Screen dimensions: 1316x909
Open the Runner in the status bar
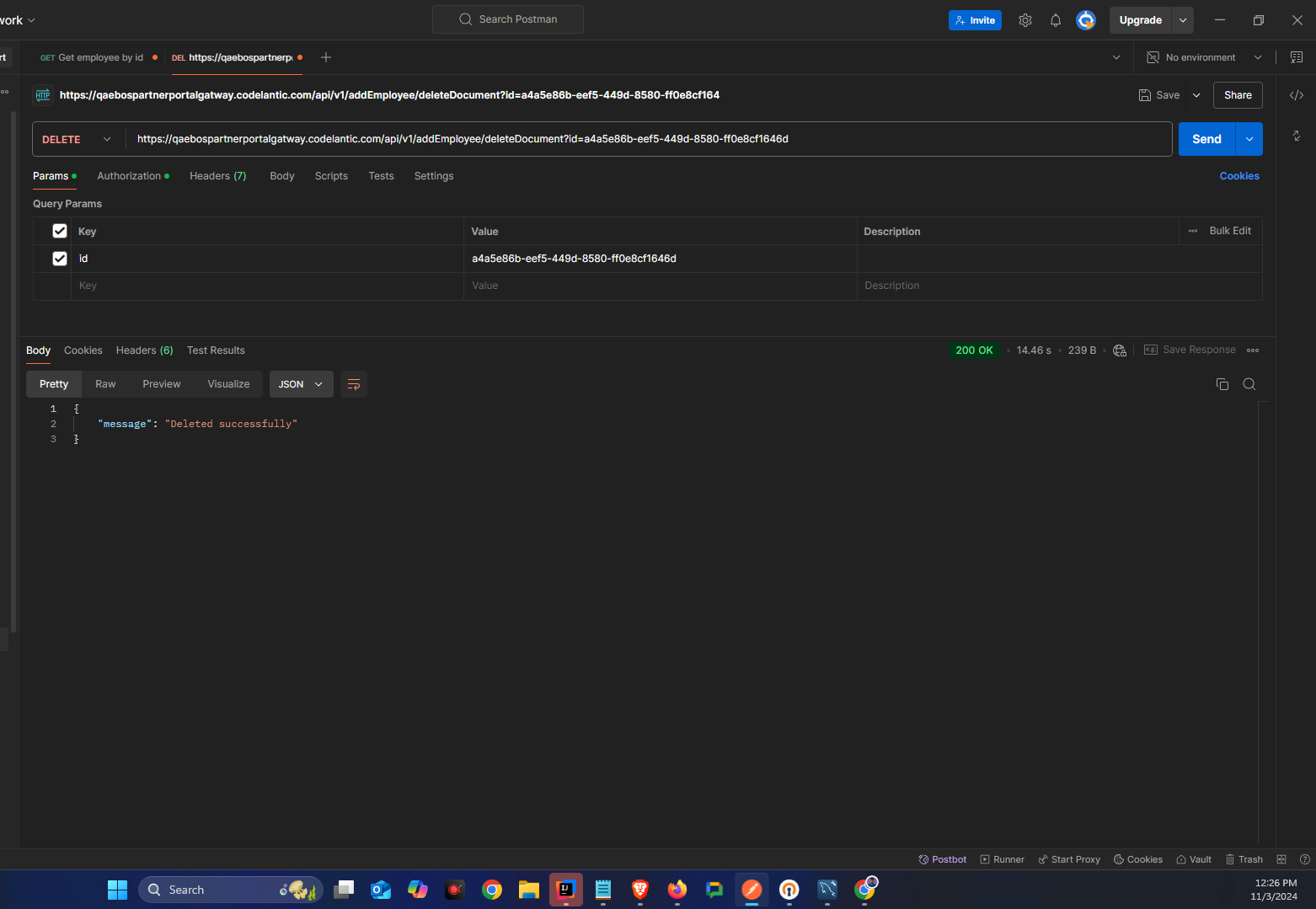tap(1003, 859)
